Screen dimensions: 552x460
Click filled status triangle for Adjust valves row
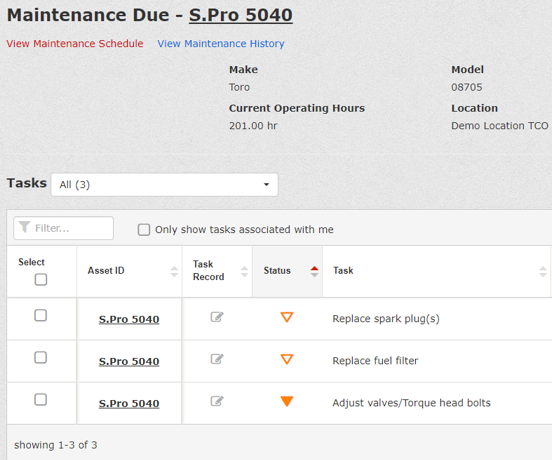[287, 401]
